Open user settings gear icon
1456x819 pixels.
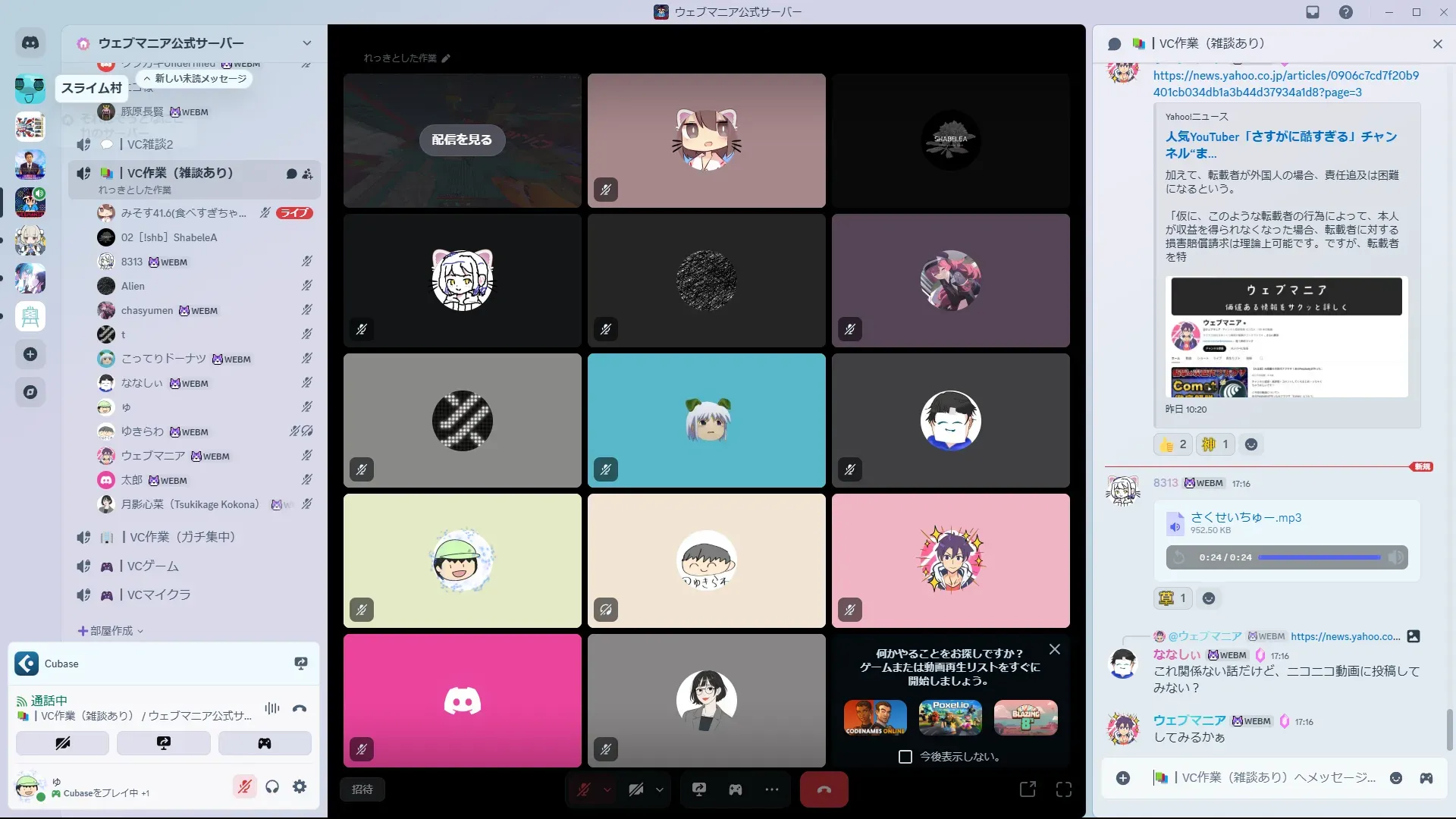tap(300, 787)
